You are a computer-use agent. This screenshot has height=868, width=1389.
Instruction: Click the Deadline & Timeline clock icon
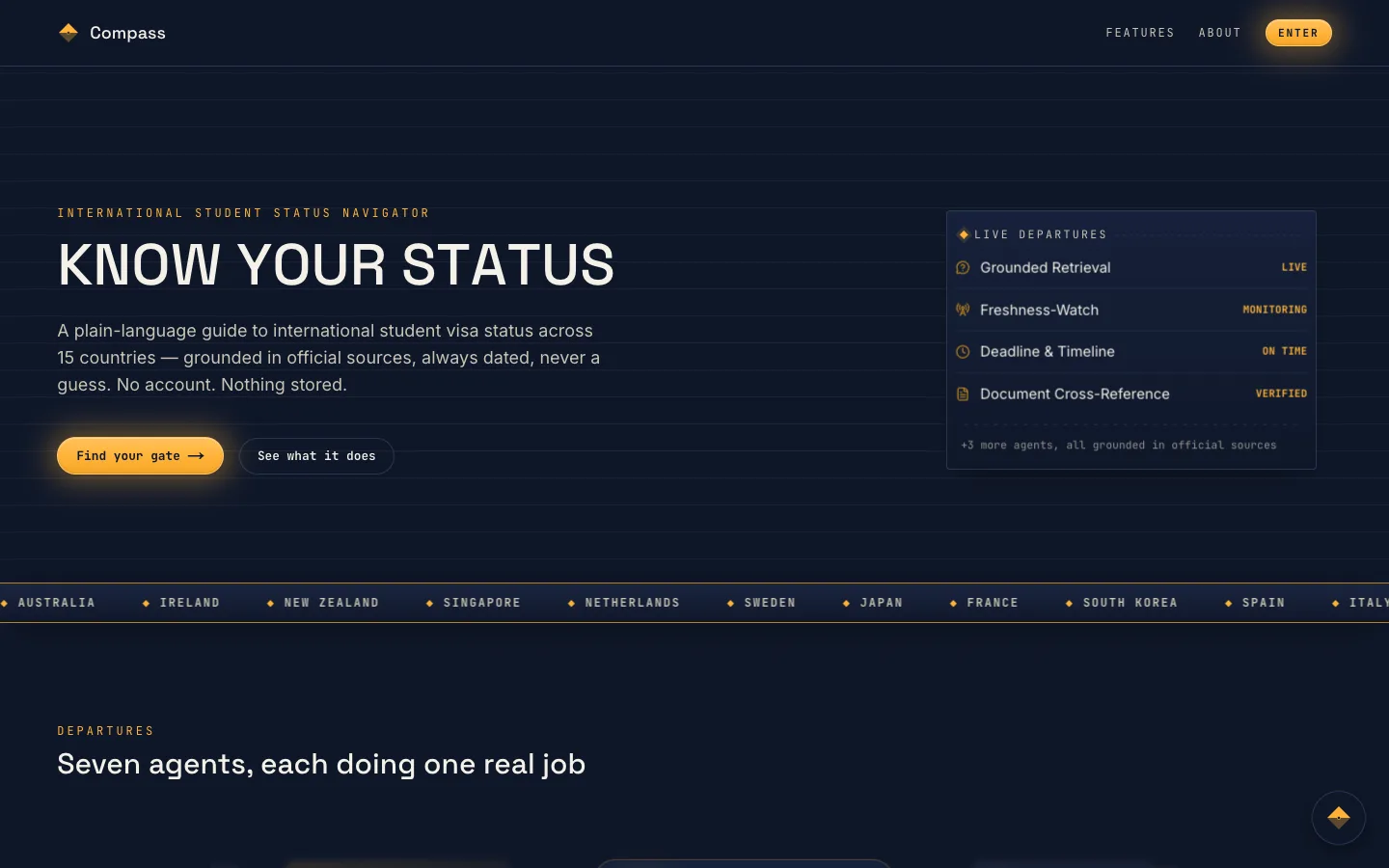tap(963, 352)
